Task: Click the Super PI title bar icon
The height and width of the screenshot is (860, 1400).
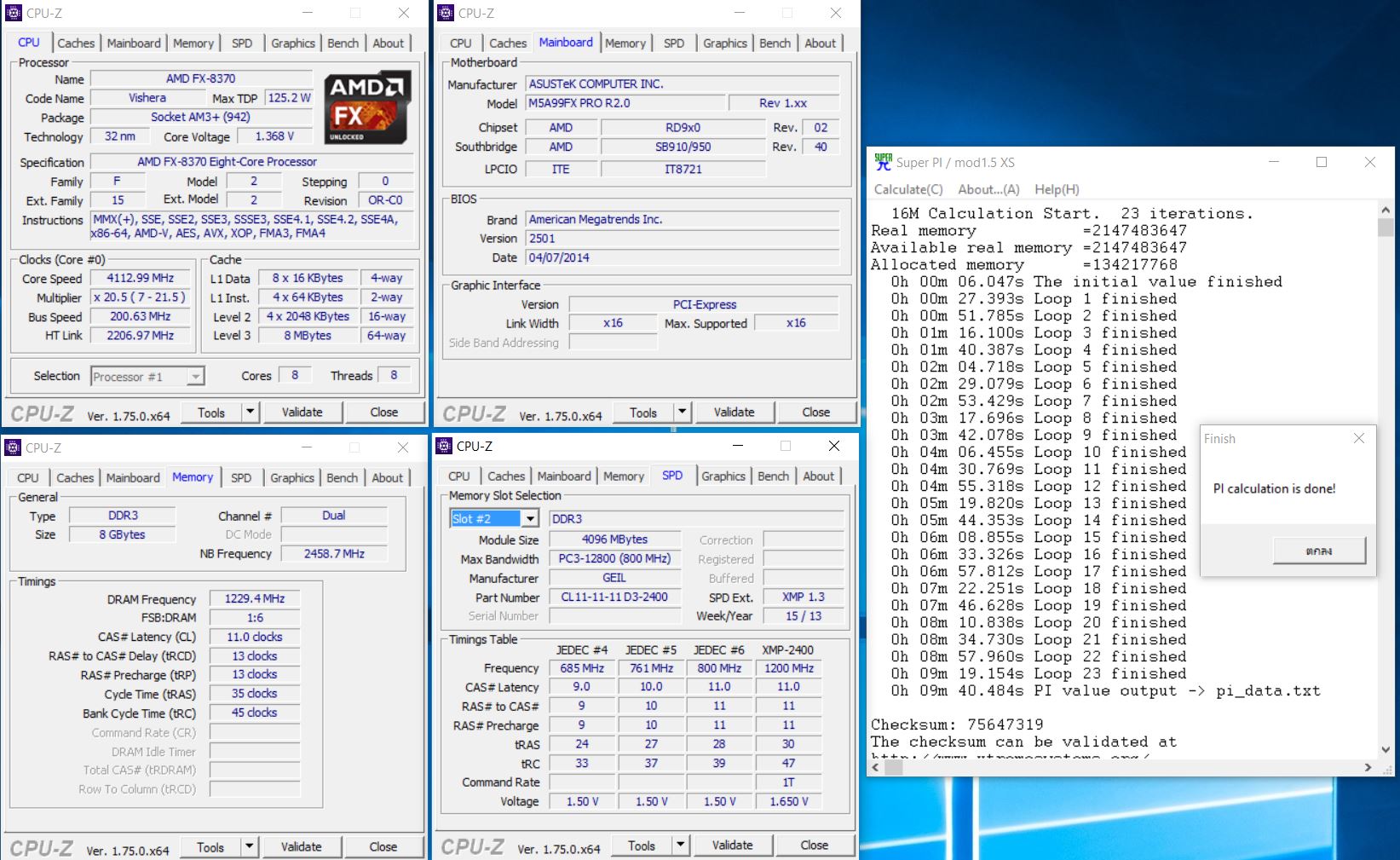Action: click(x=883, y=162)
